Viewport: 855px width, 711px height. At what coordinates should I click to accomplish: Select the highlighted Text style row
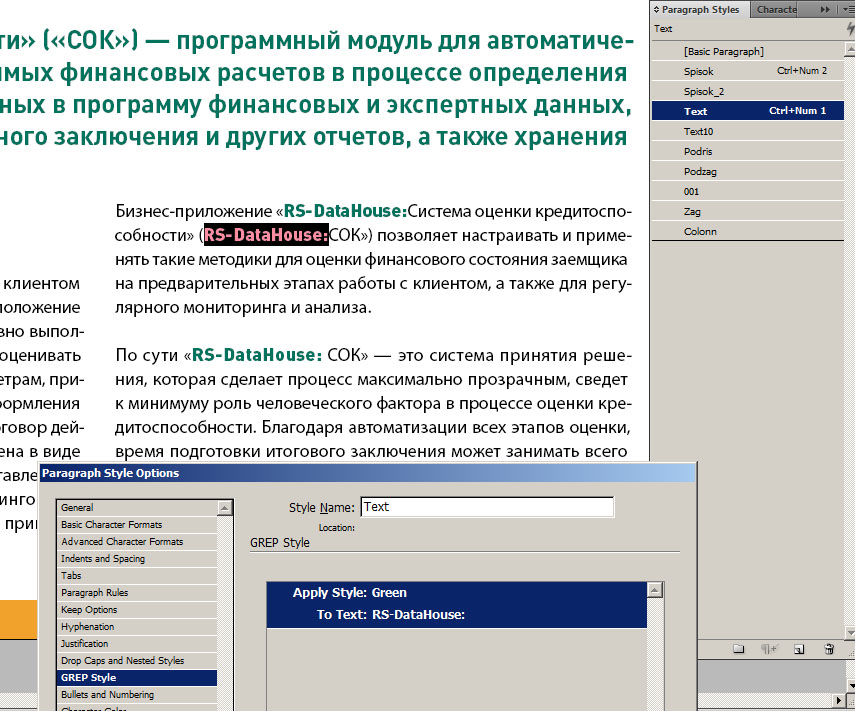pos(748,111)
